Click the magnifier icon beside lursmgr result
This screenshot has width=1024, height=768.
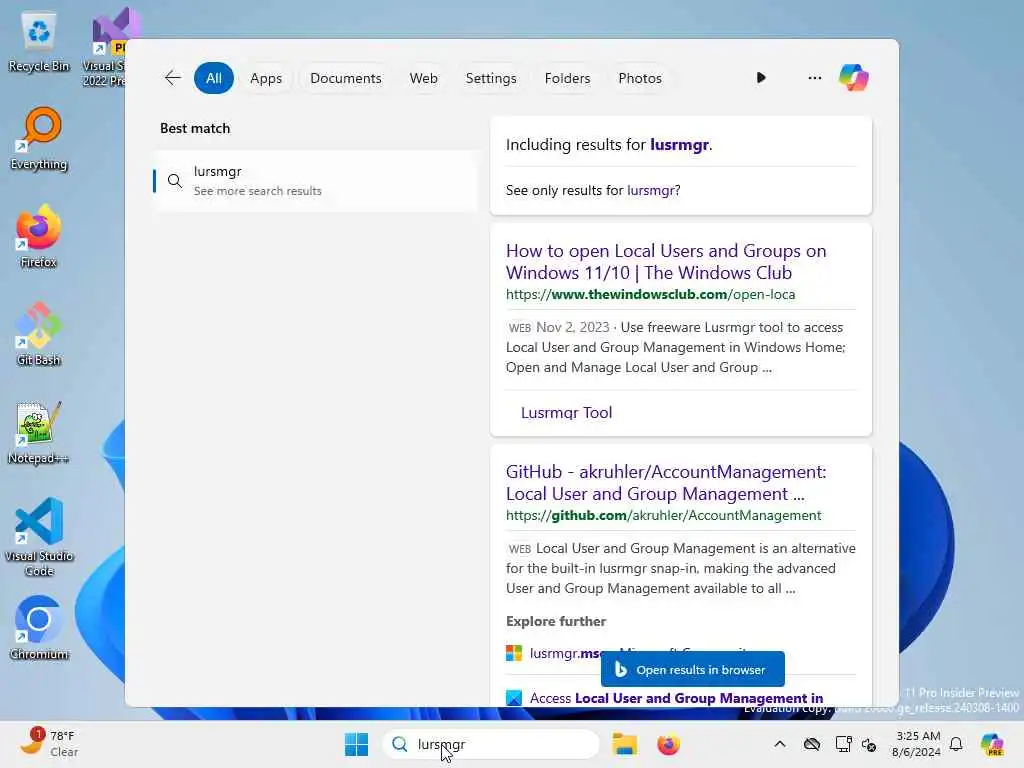(x=174, y=181)
